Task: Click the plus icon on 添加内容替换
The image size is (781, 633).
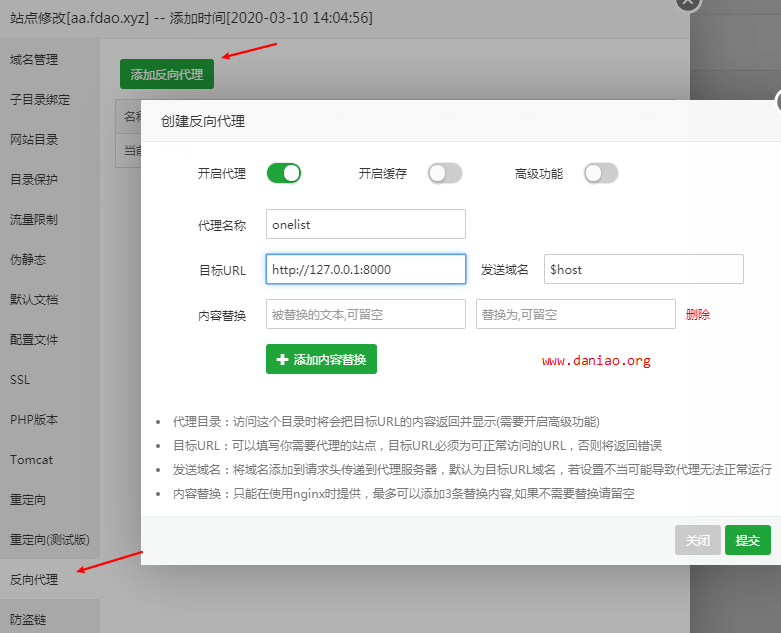Action: point(282,359)
